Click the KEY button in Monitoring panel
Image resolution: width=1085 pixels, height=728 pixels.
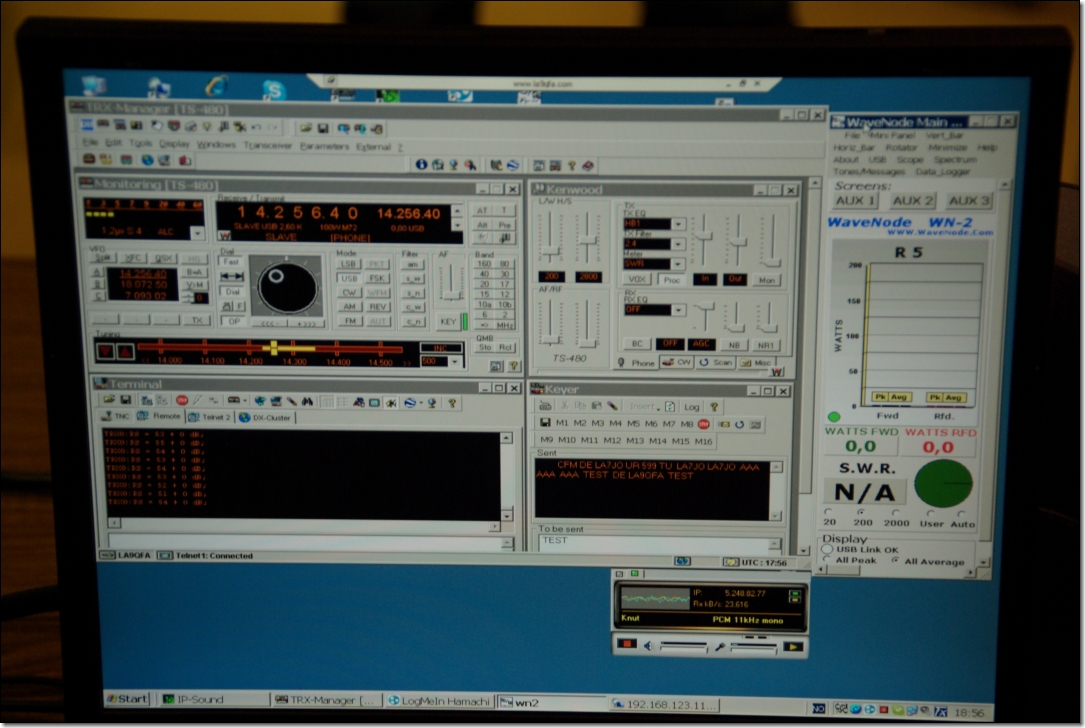pyautogui.click(x=448, y=321)
